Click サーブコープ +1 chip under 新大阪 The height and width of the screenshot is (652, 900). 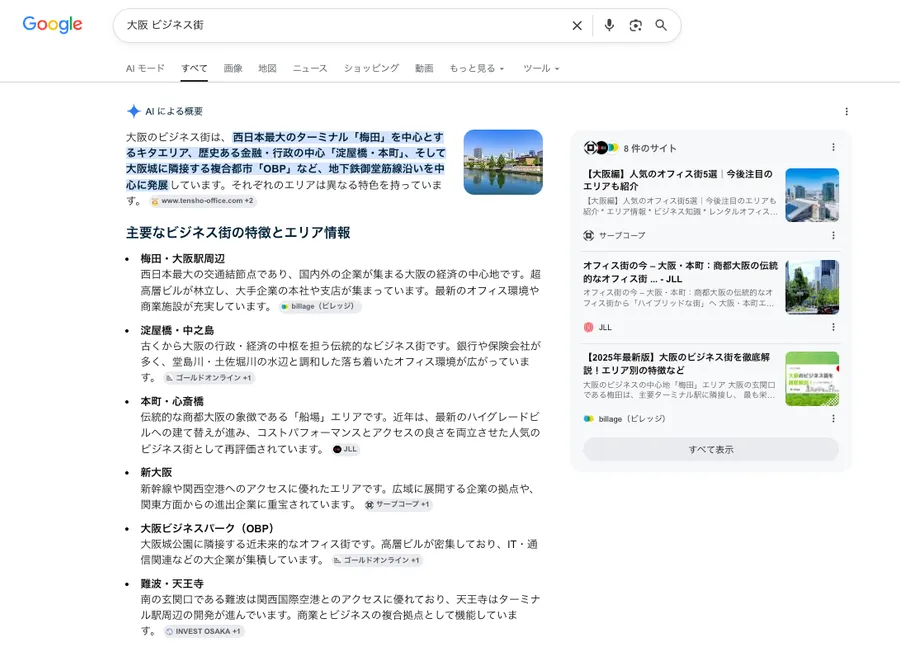click(398, 504)
